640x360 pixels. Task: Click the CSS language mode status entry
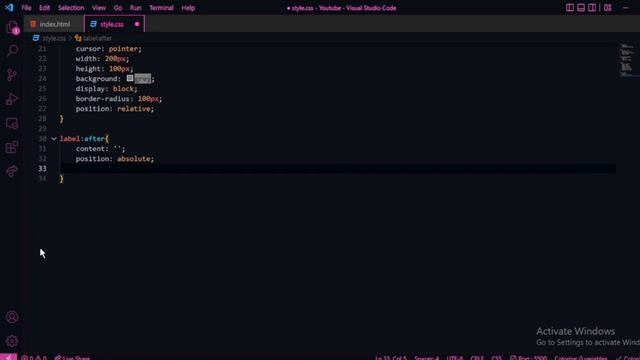(496, 358)
